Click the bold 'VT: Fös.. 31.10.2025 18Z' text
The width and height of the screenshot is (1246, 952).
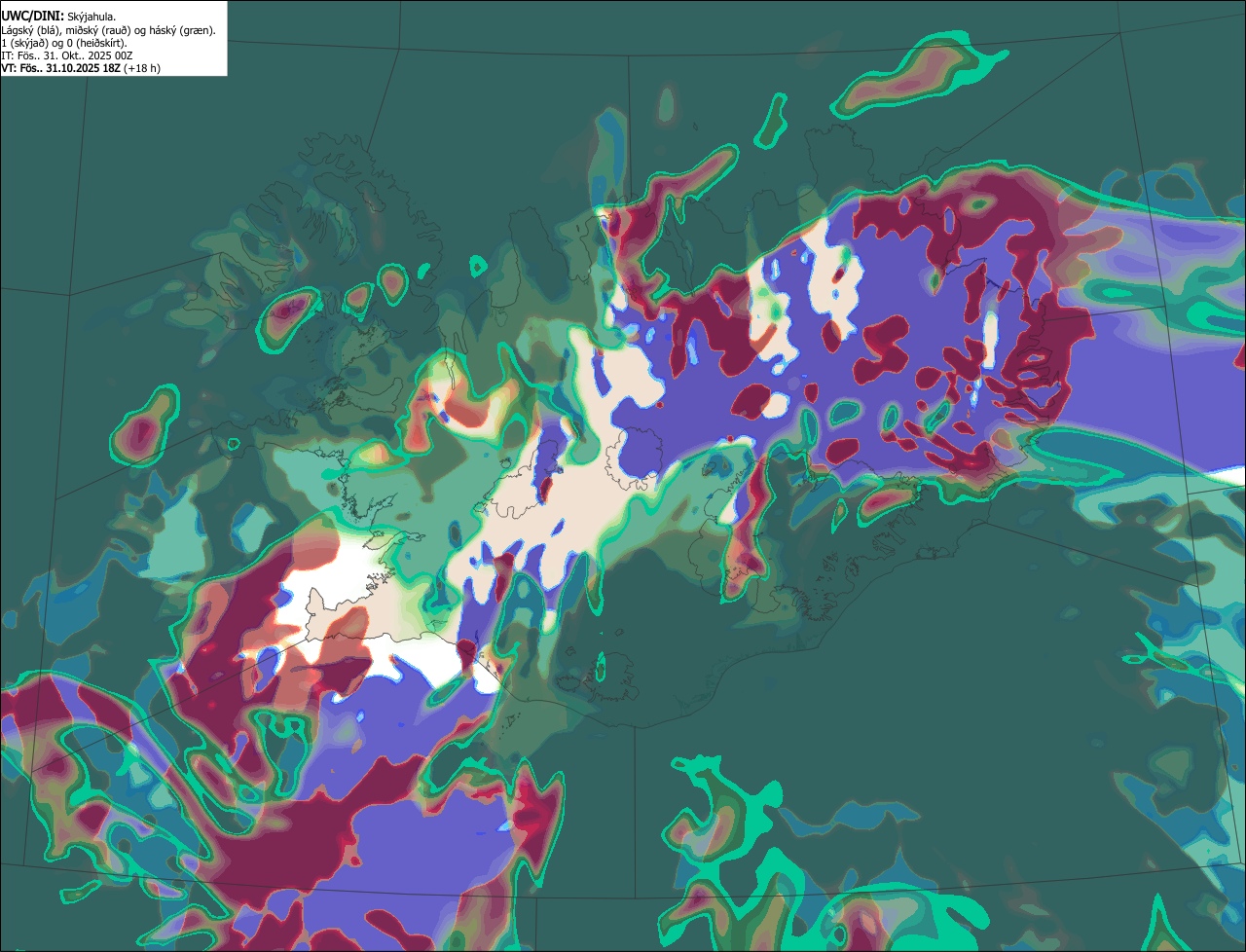click(61, 68)
